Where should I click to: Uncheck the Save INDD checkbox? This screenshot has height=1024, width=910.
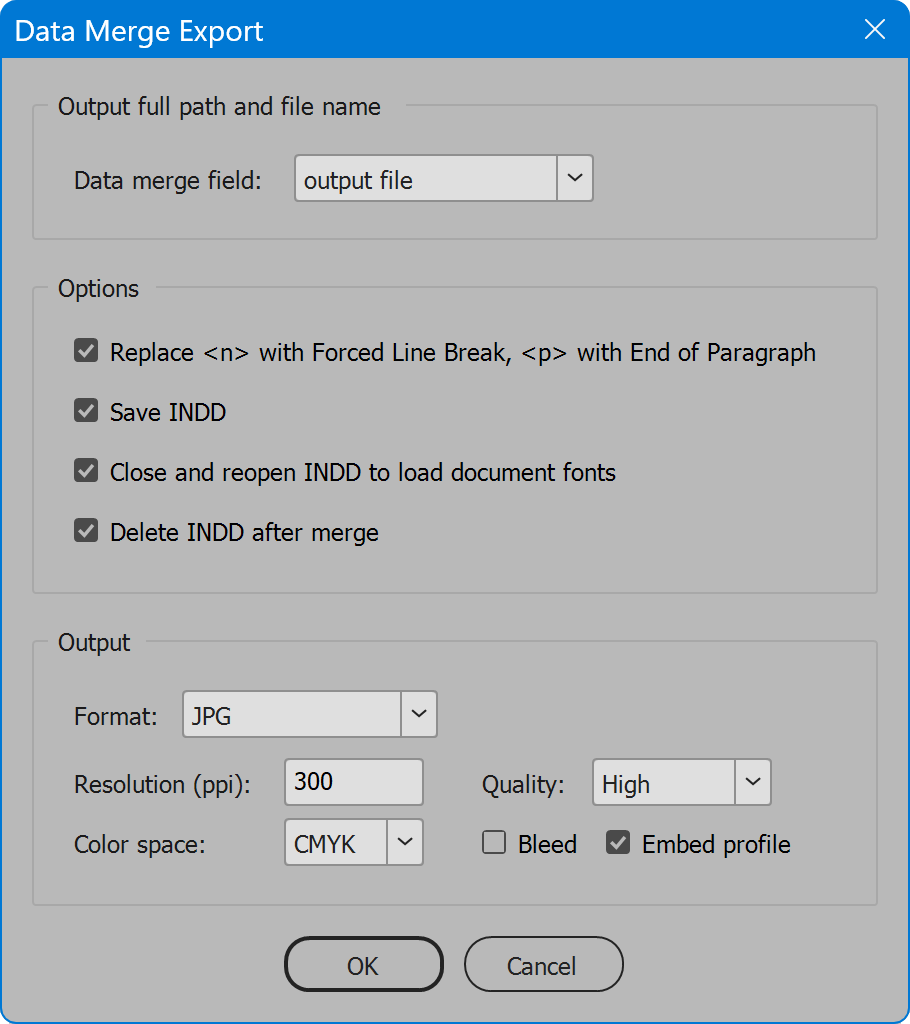tap(86, 411)
